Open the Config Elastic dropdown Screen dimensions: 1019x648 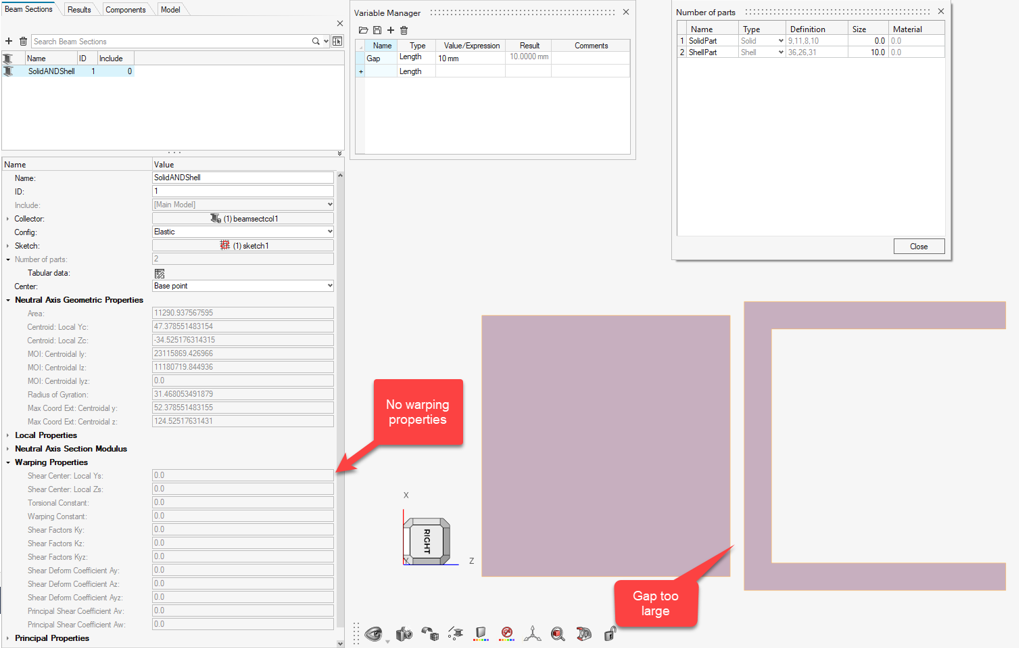[x=242, y=232]
